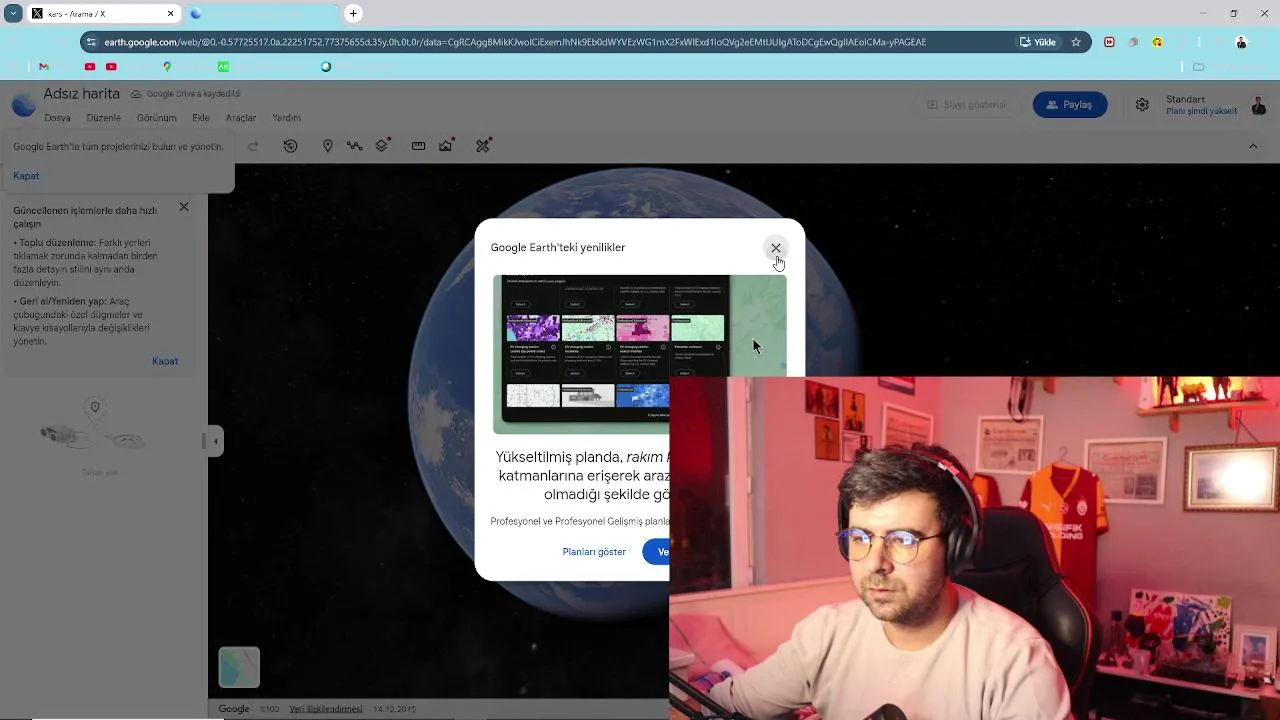Image resolution: width=1280 pixels, height=720 pixels.
Task: Click the Paylaş share button
Action: tap(1070, 104)
